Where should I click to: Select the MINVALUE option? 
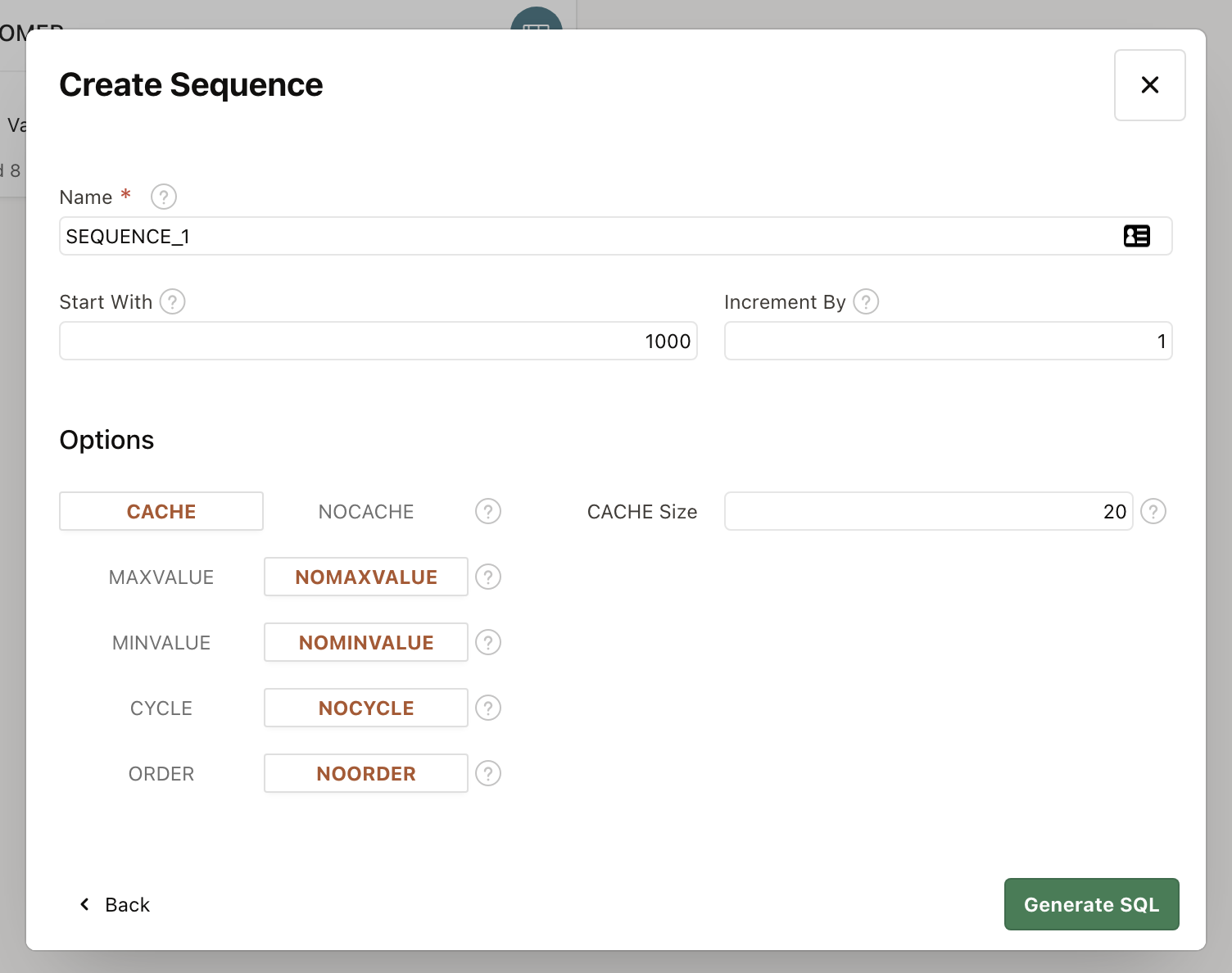click(161, 642)
